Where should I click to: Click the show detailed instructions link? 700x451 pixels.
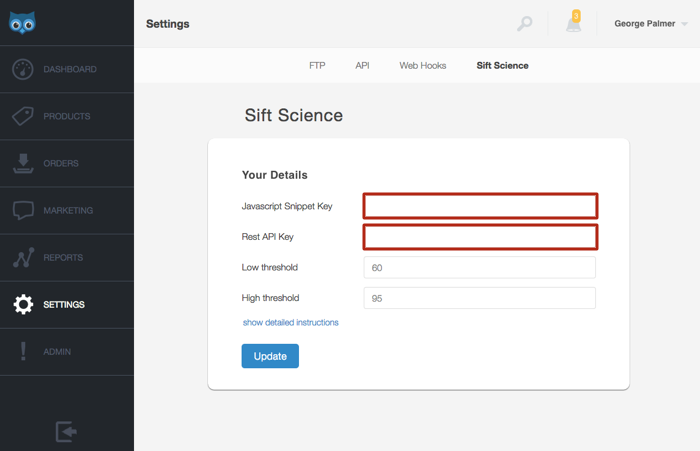(x=291, y=323)
